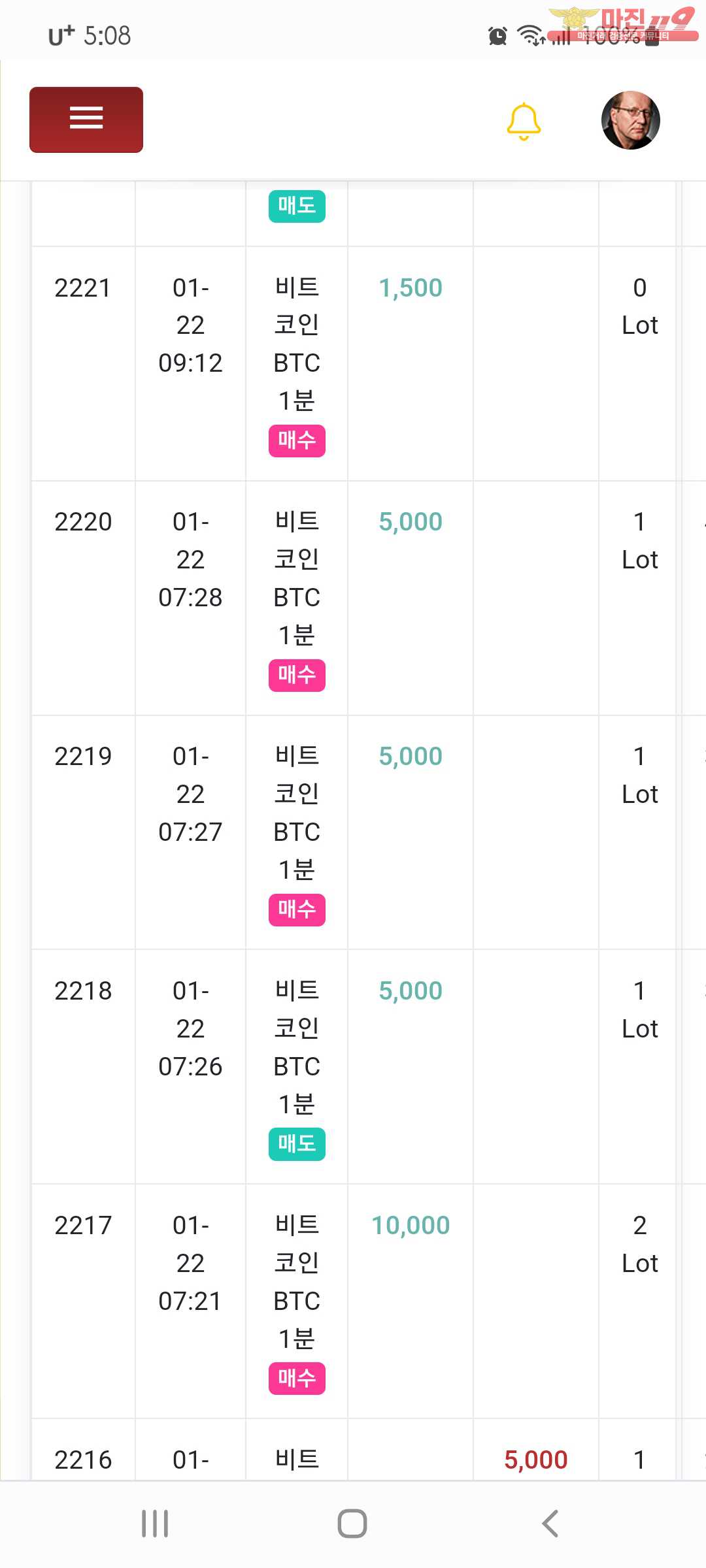Tap Android recent apps button
Image resolution: width=706 pixels, height=1568 pixels.
click(x=155, y=1524)
